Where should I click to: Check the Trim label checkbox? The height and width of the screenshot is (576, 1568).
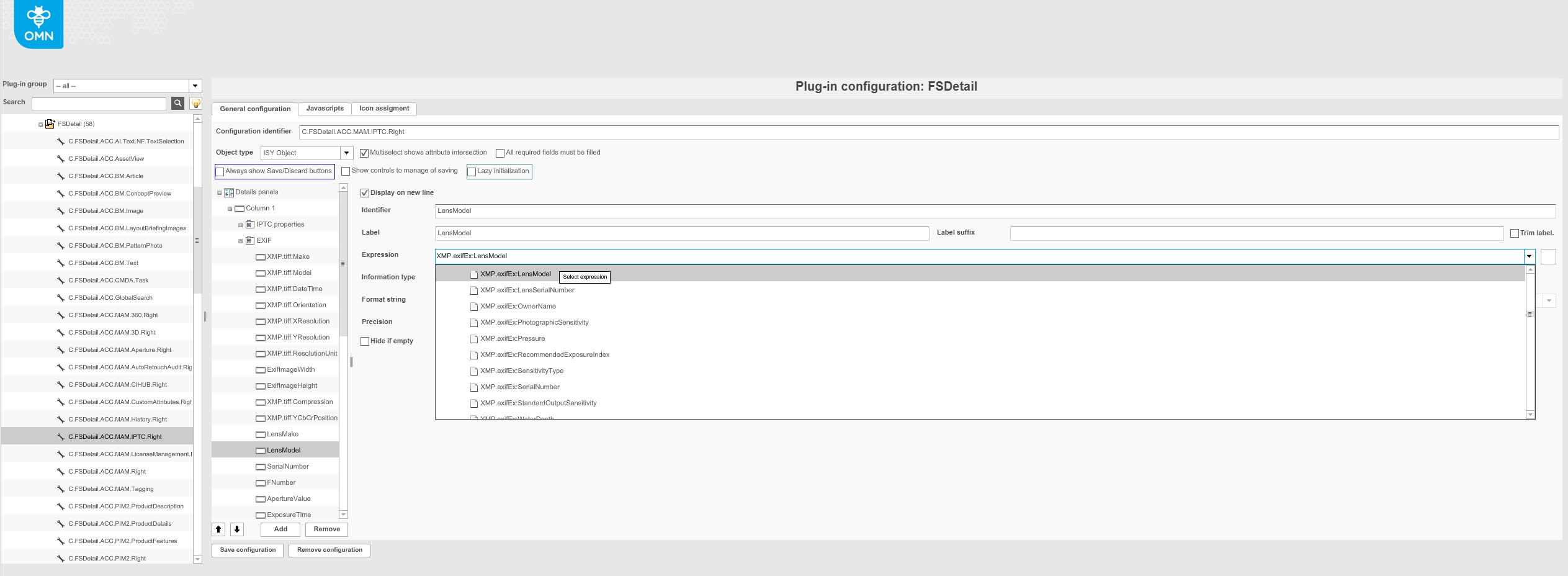[x=1515, y=233]
